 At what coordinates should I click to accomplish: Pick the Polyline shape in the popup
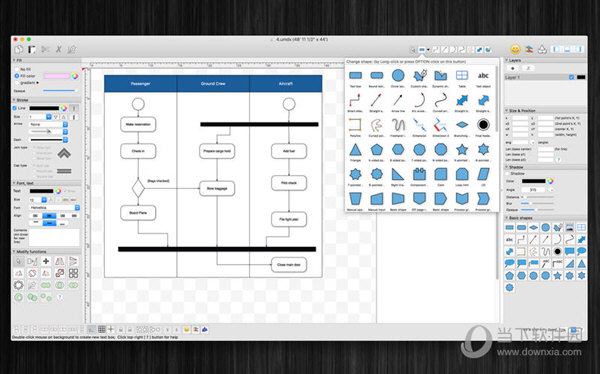pyautogui.click(x=355, y=125)
